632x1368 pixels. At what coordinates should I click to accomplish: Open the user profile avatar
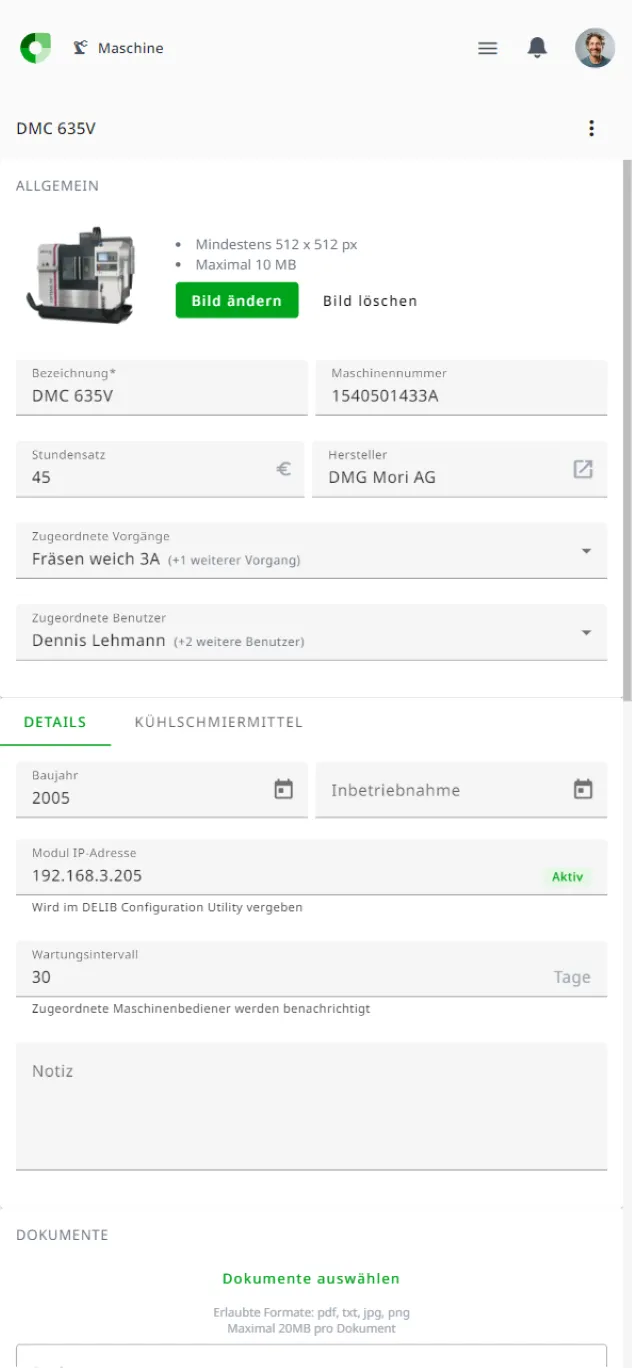point(594,48)
